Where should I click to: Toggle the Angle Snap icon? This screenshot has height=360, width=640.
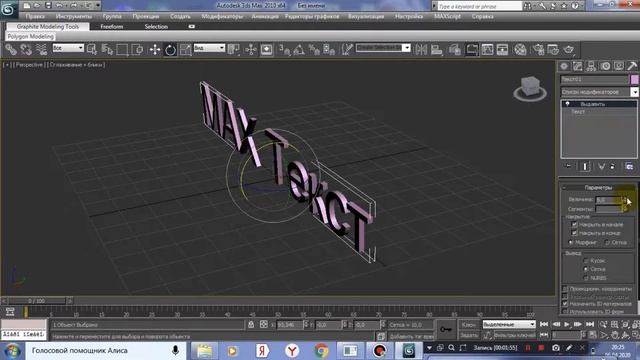pyautogui.click(x=299, y=50)
